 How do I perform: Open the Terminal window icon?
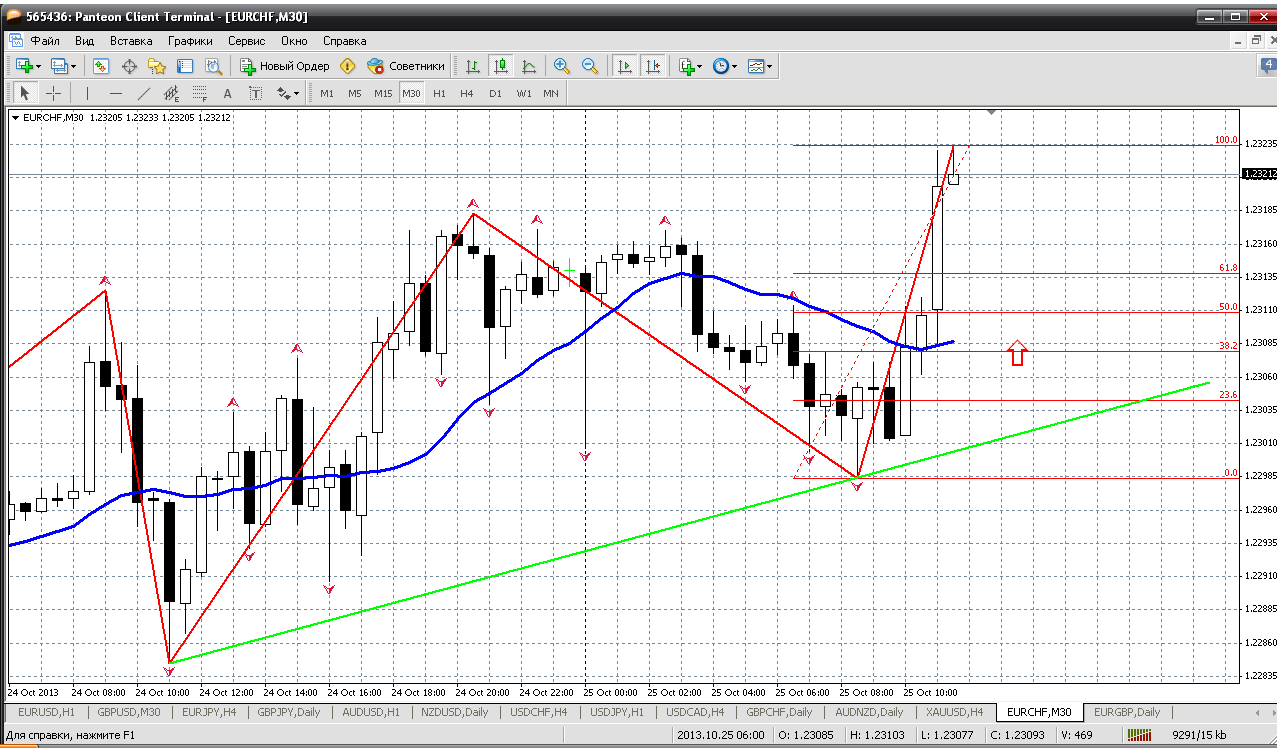click(185, 66)
